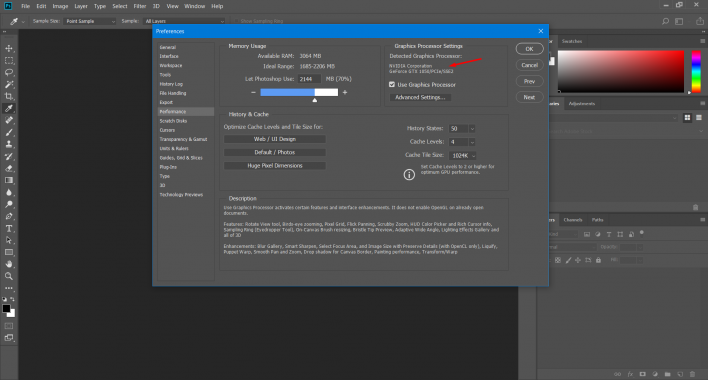Viewport: 708px width, 380px height.
Task: Click the Let Photoshop Use input field
Action: pyautogui.click(x=309, y=79)
